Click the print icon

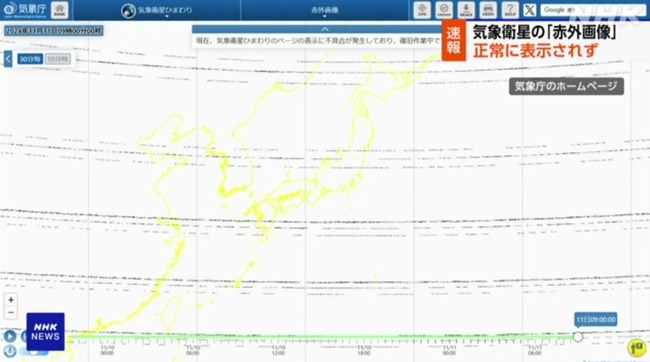pos(488,10)
